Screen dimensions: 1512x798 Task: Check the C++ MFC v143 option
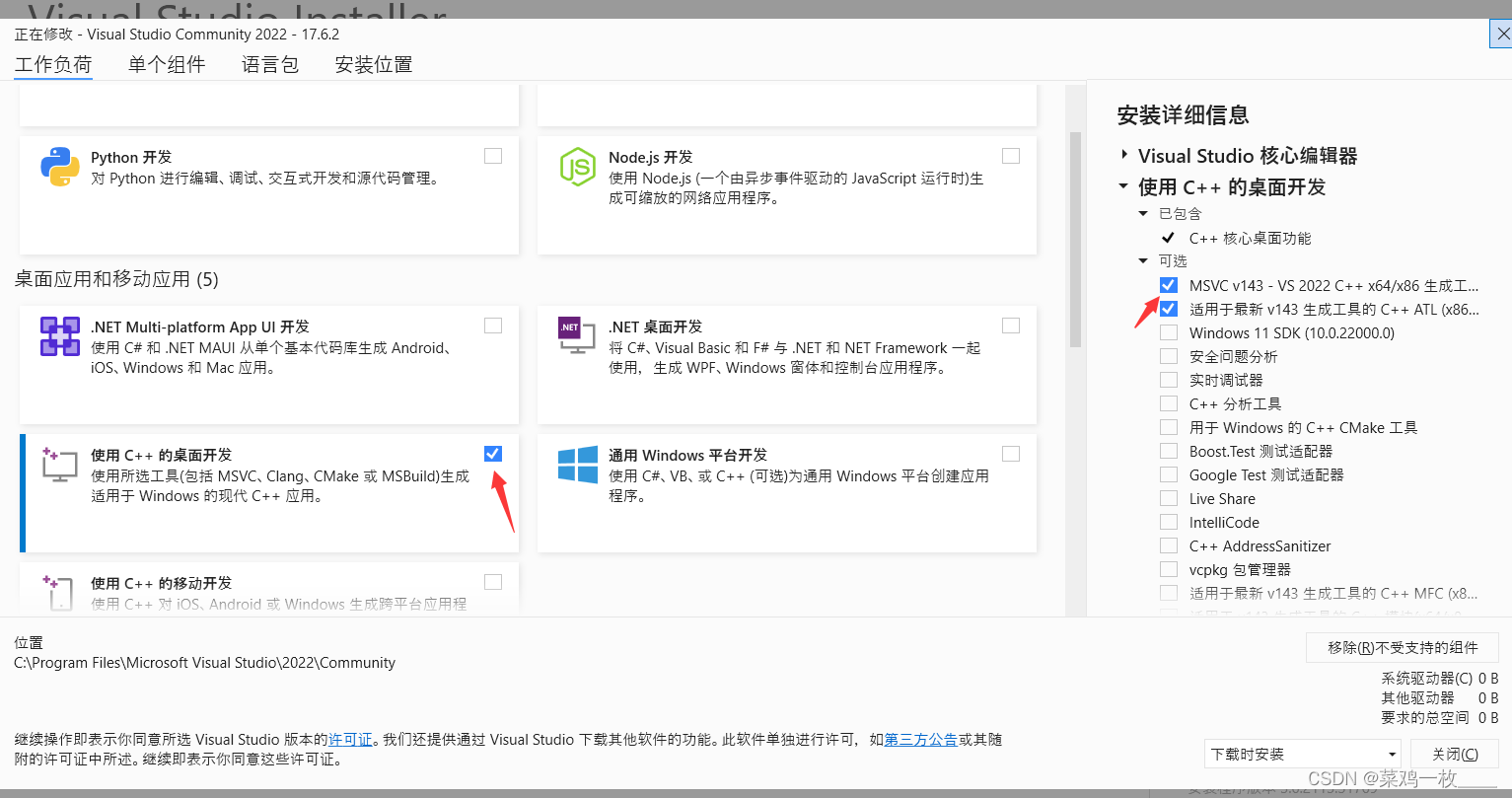click(x=1169, y=593)
